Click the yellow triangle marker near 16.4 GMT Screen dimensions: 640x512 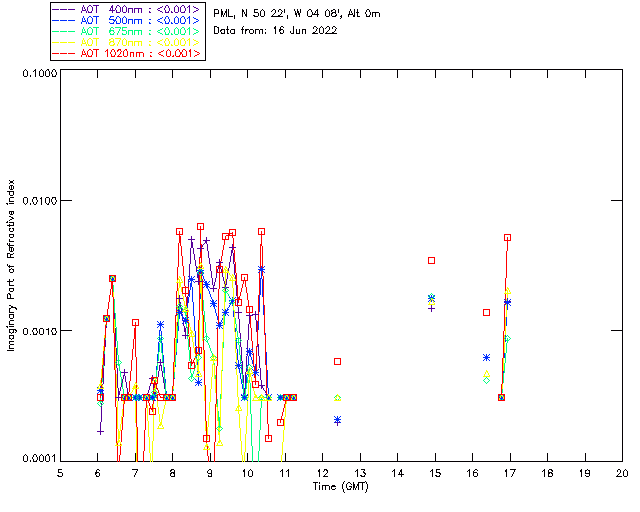(x=487, y=373)
